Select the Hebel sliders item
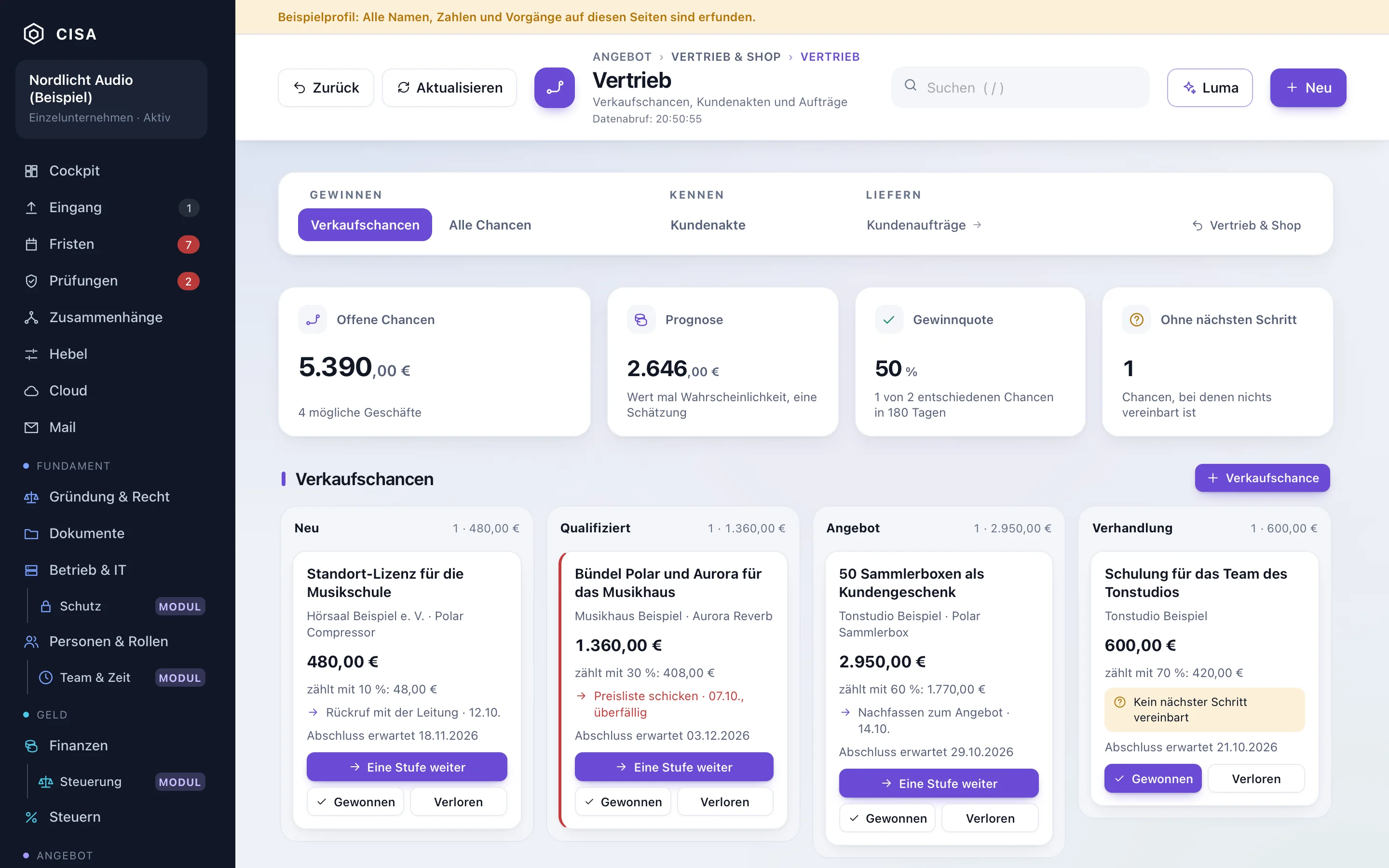The width and height of the screenshot is (1389, 868). (111, 353)
